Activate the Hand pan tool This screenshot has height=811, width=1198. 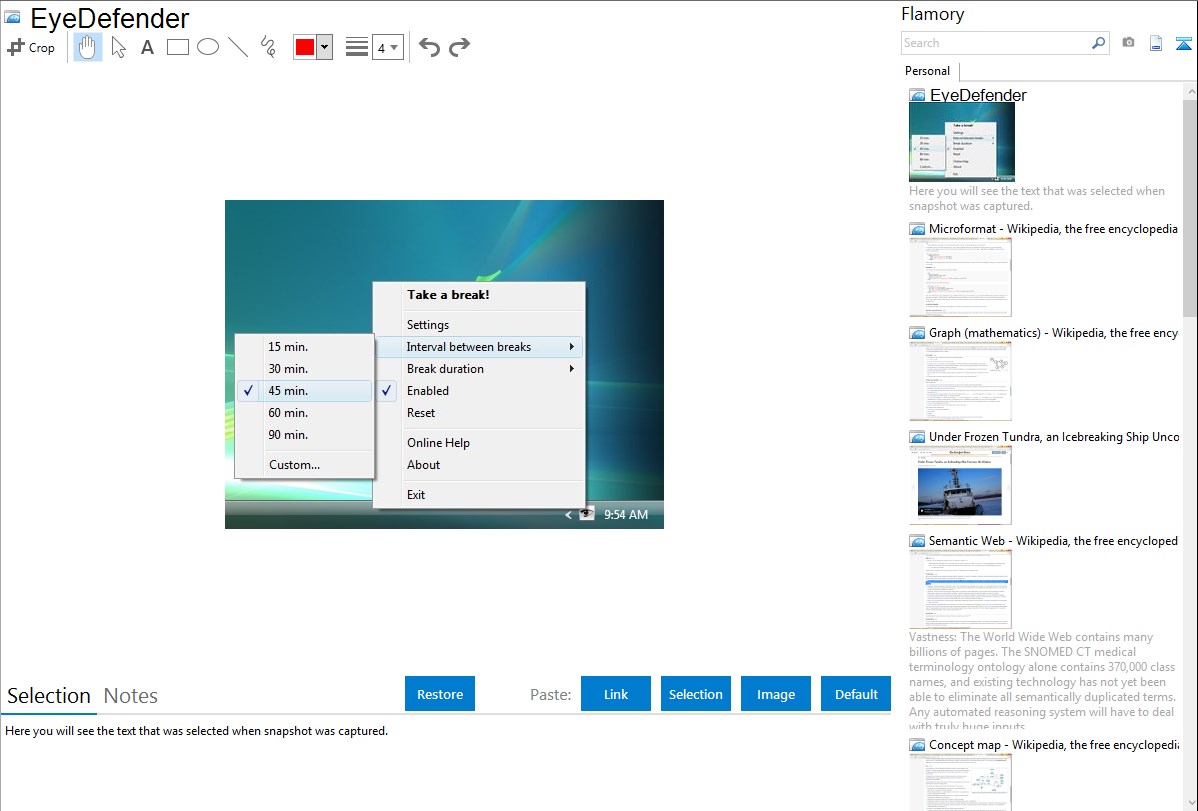[88, 47]
